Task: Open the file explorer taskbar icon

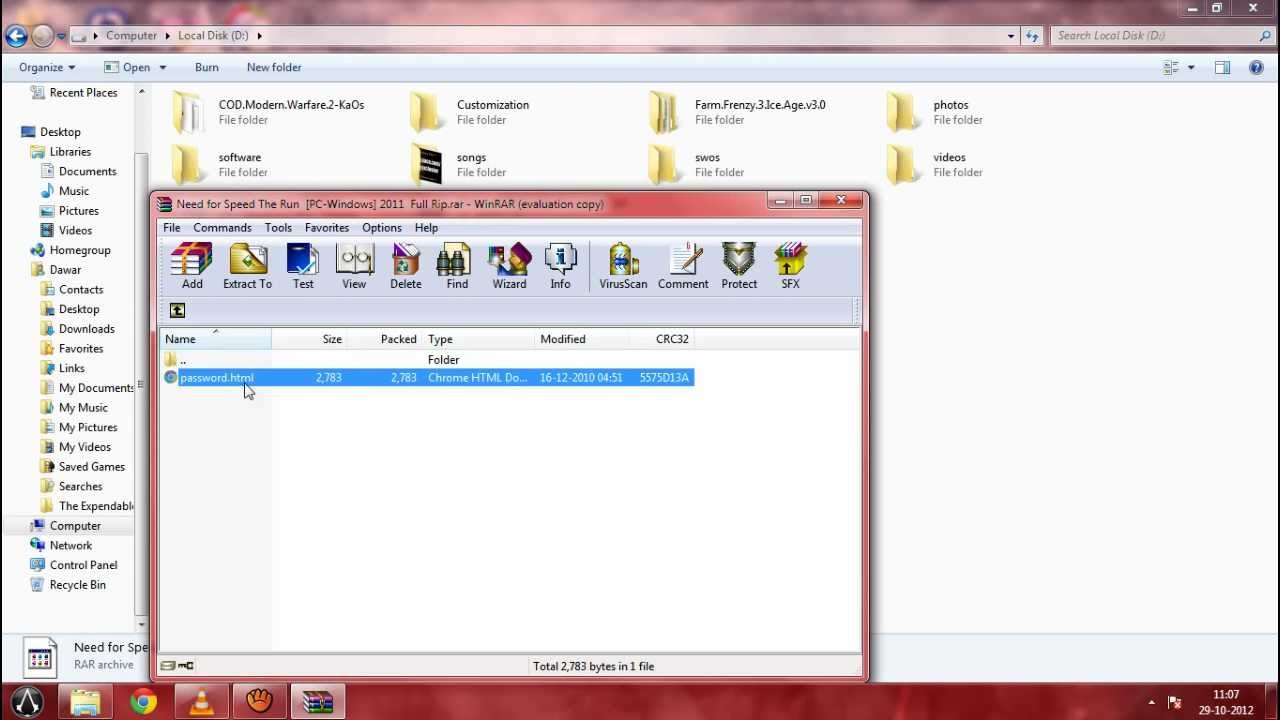Action: [86, 702]
